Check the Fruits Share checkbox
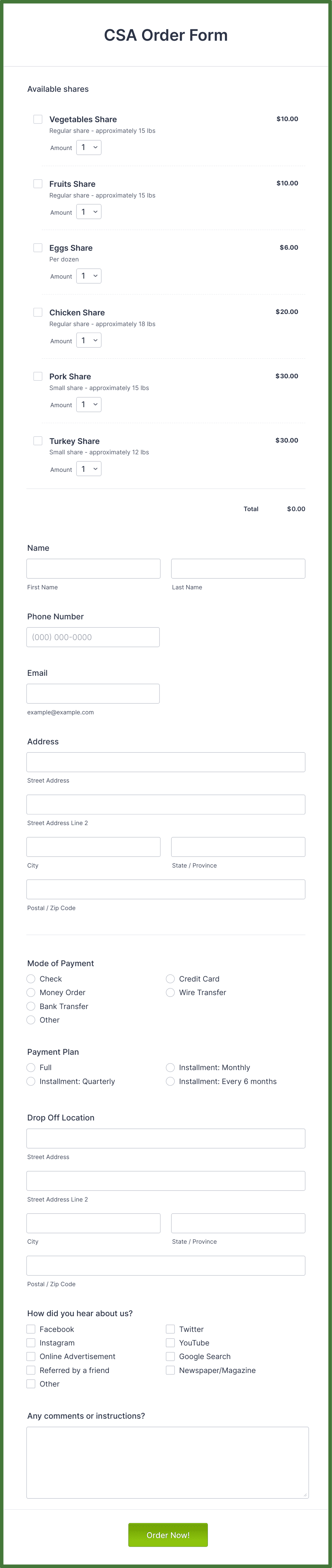Viewport: 332px width, 1568px height. (x=37, y=183)
